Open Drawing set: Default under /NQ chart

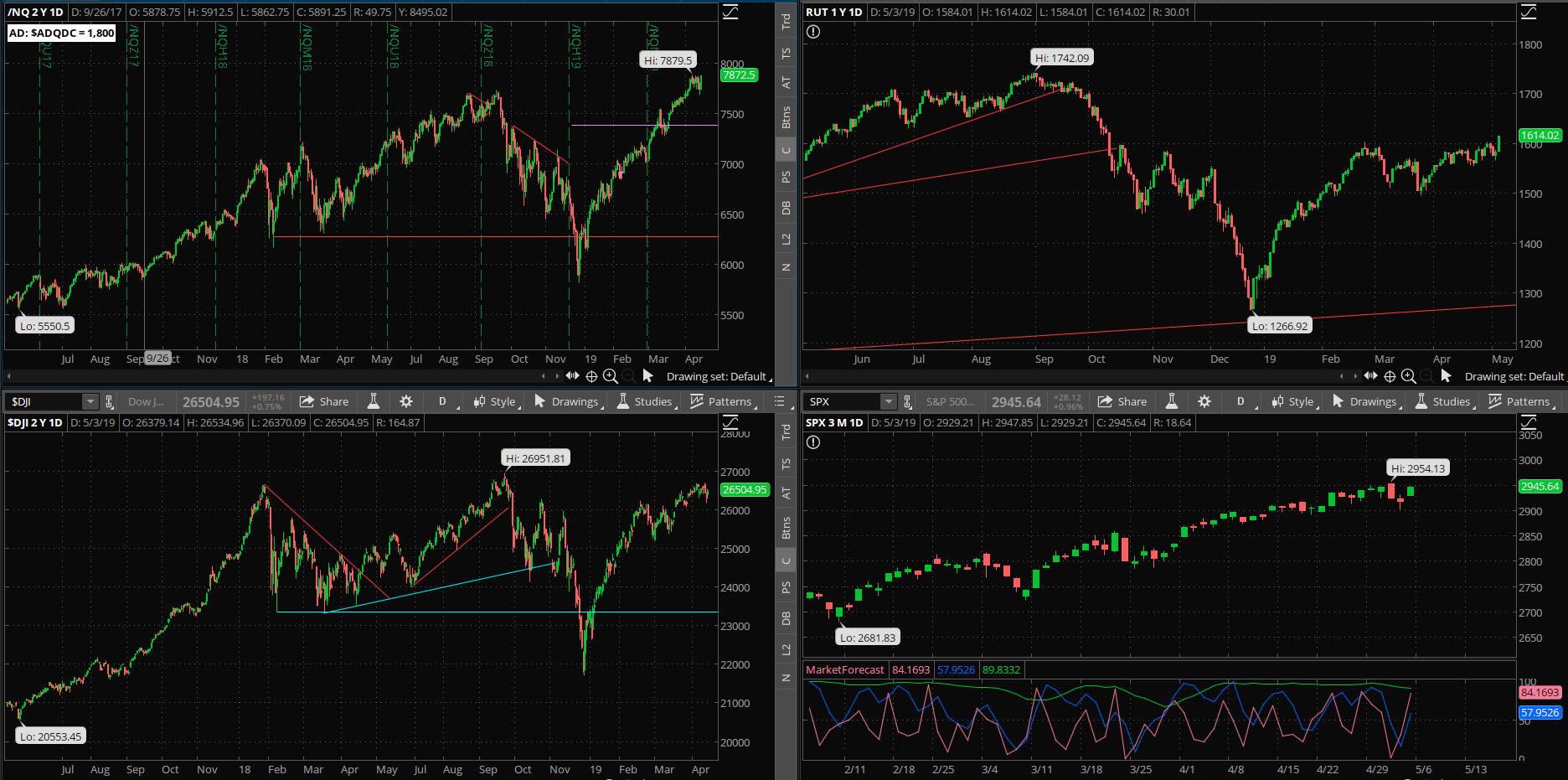tap(719, 376)
